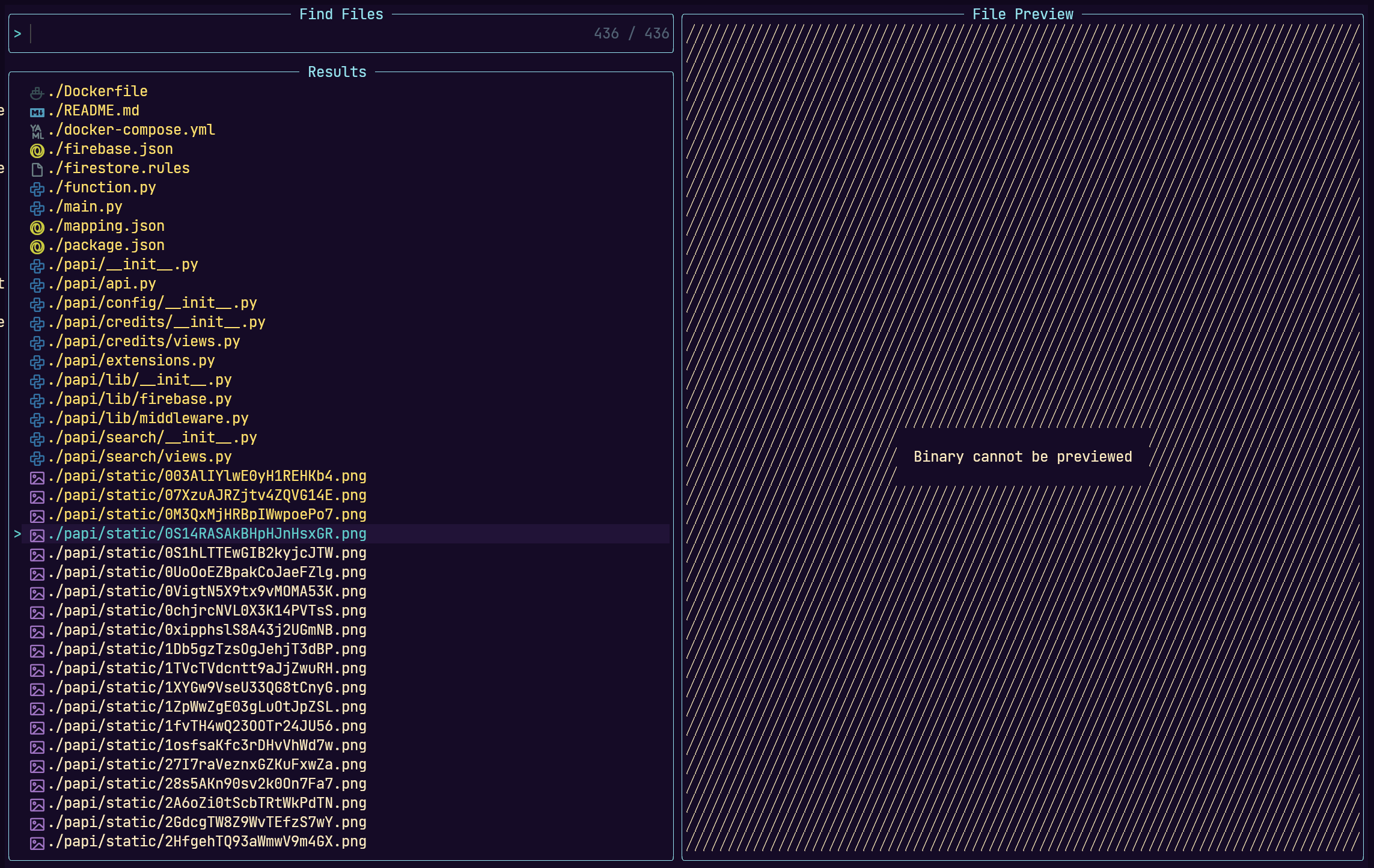The image size is (1374, 868).
Task: Click the YAML icon beside ./docker-compose.yml
Action: pyautogui.click(x=37, y=131)
